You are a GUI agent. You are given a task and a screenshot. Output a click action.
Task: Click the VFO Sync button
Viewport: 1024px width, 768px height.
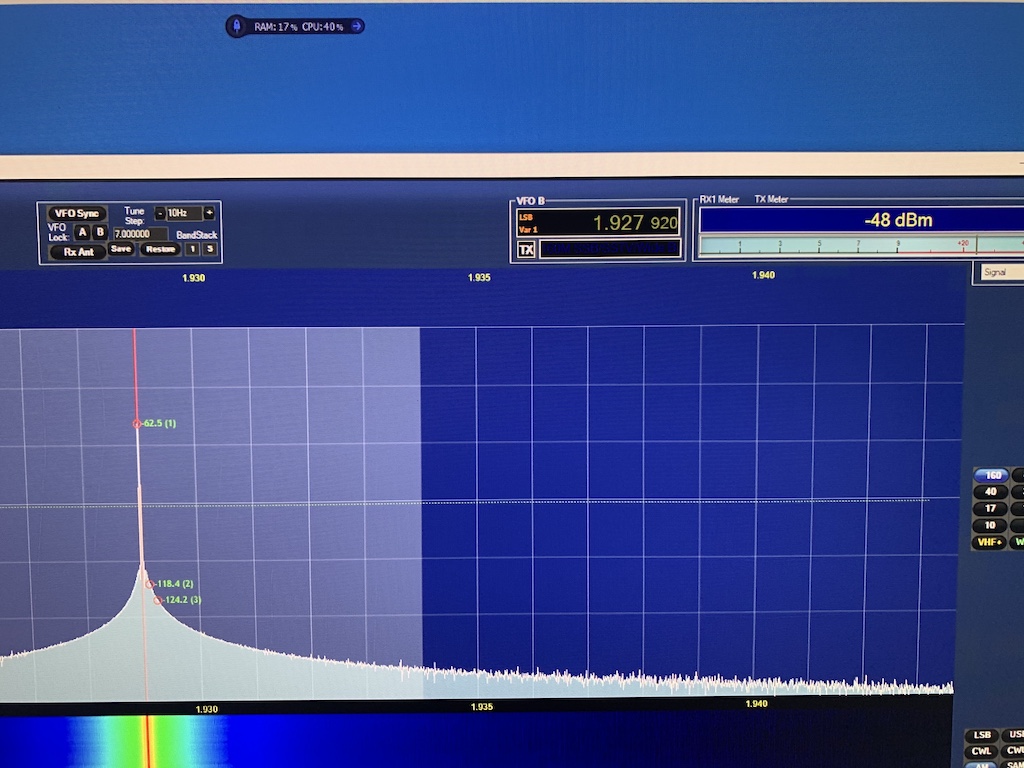[x=76, y=214]
